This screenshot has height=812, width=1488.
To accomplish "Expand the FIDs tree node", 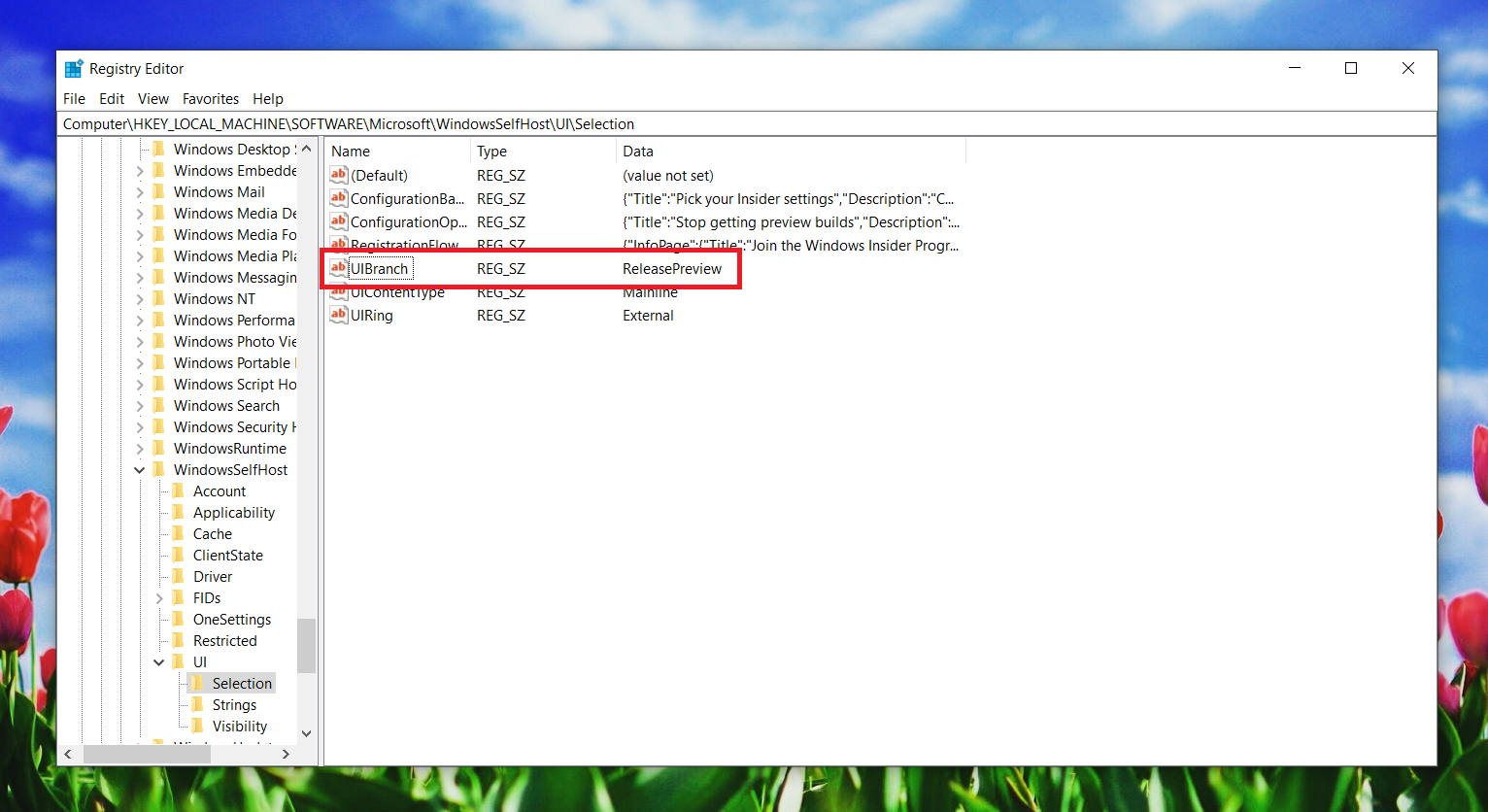I will (159, 597).
